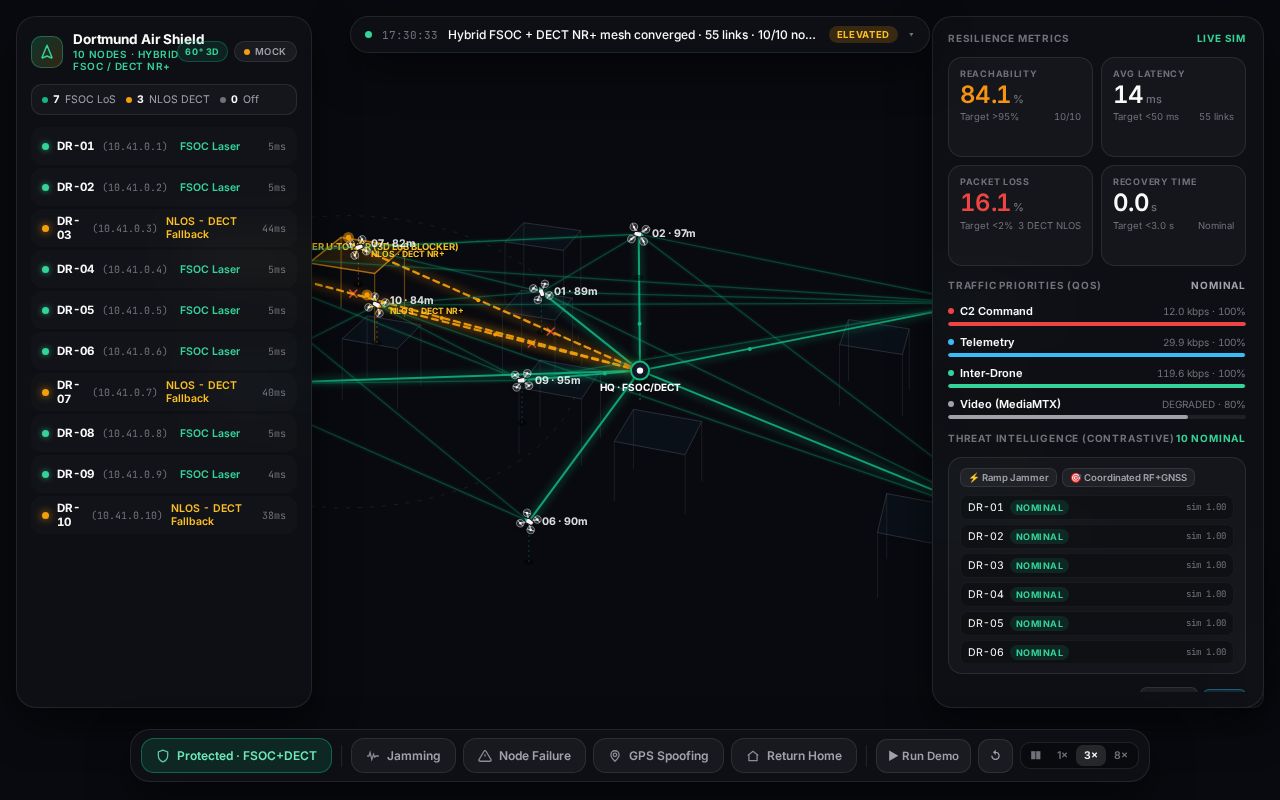This screenshot has height=800, width=1280.
Task: Select the Coordinated RF+GNSS threat chip
Action: [1128, 478]
